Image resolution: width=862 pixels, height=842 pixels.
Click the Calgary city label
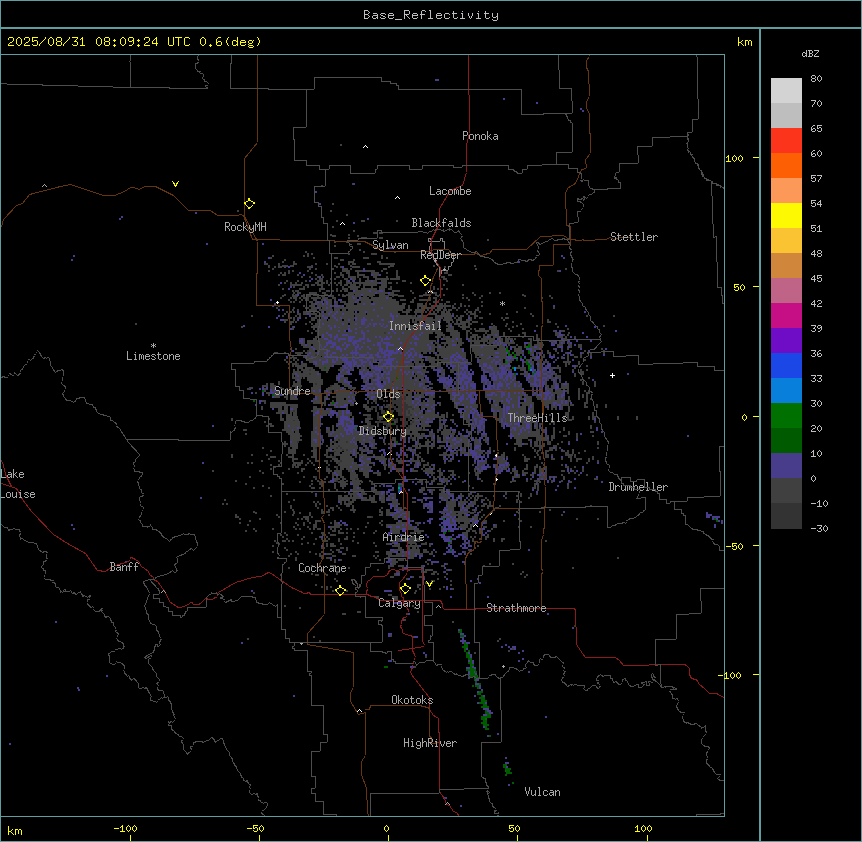[399, 603]
